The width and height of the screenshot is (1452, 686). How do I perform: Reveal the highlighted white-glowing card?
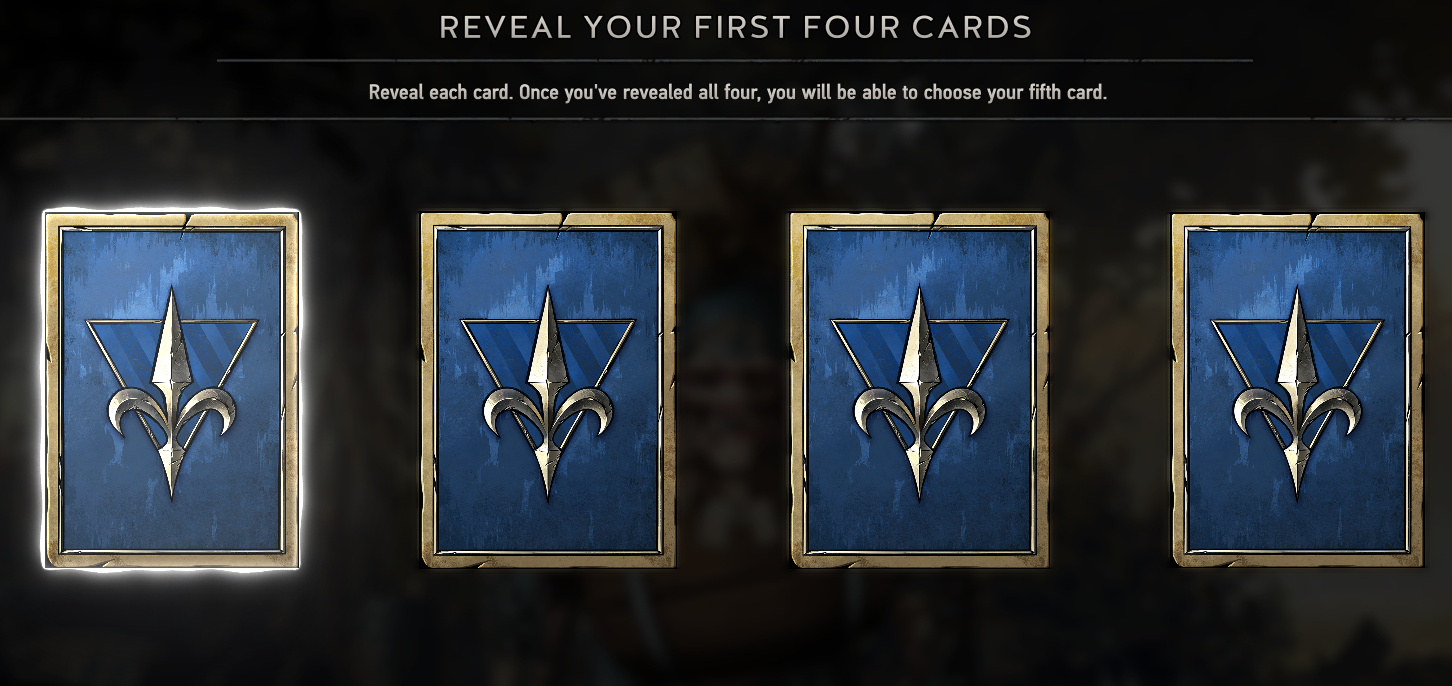click(171, 390)
